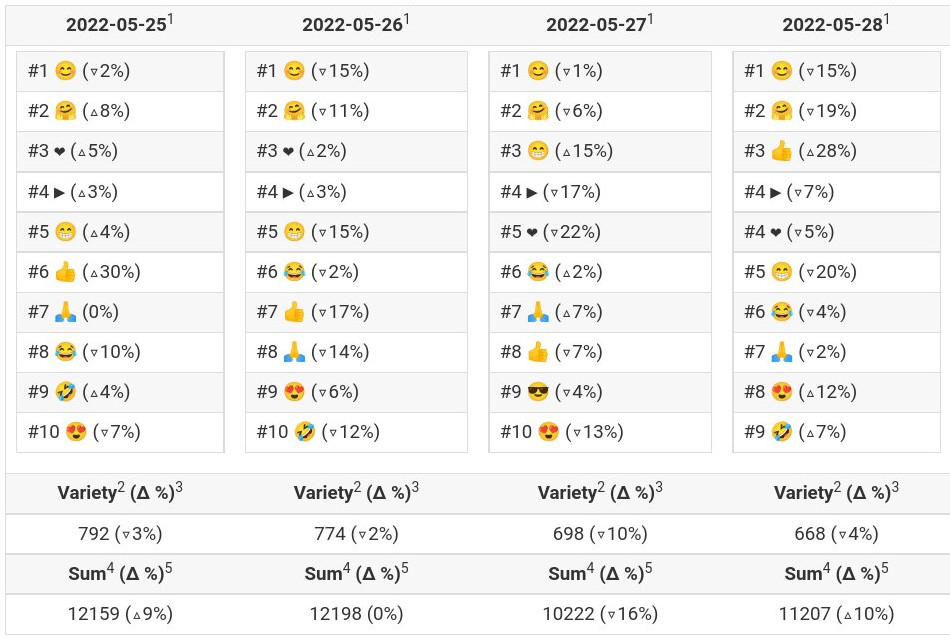Click the 2022-05-25 column header
This screenshot has height=643, width=950.
tap(120, 24)
